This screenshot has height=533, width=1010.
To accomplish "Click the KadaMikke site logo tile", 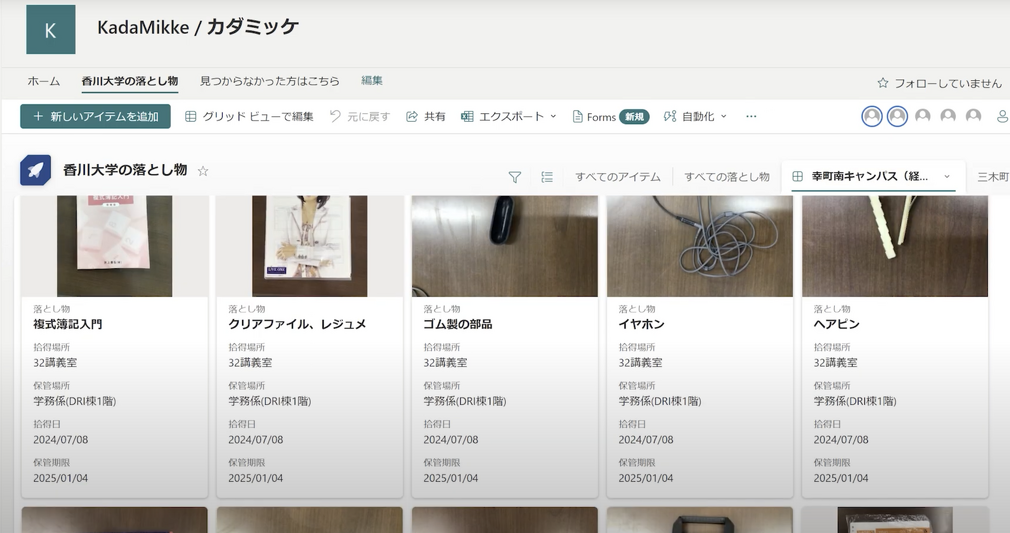I will click(50, 30).
